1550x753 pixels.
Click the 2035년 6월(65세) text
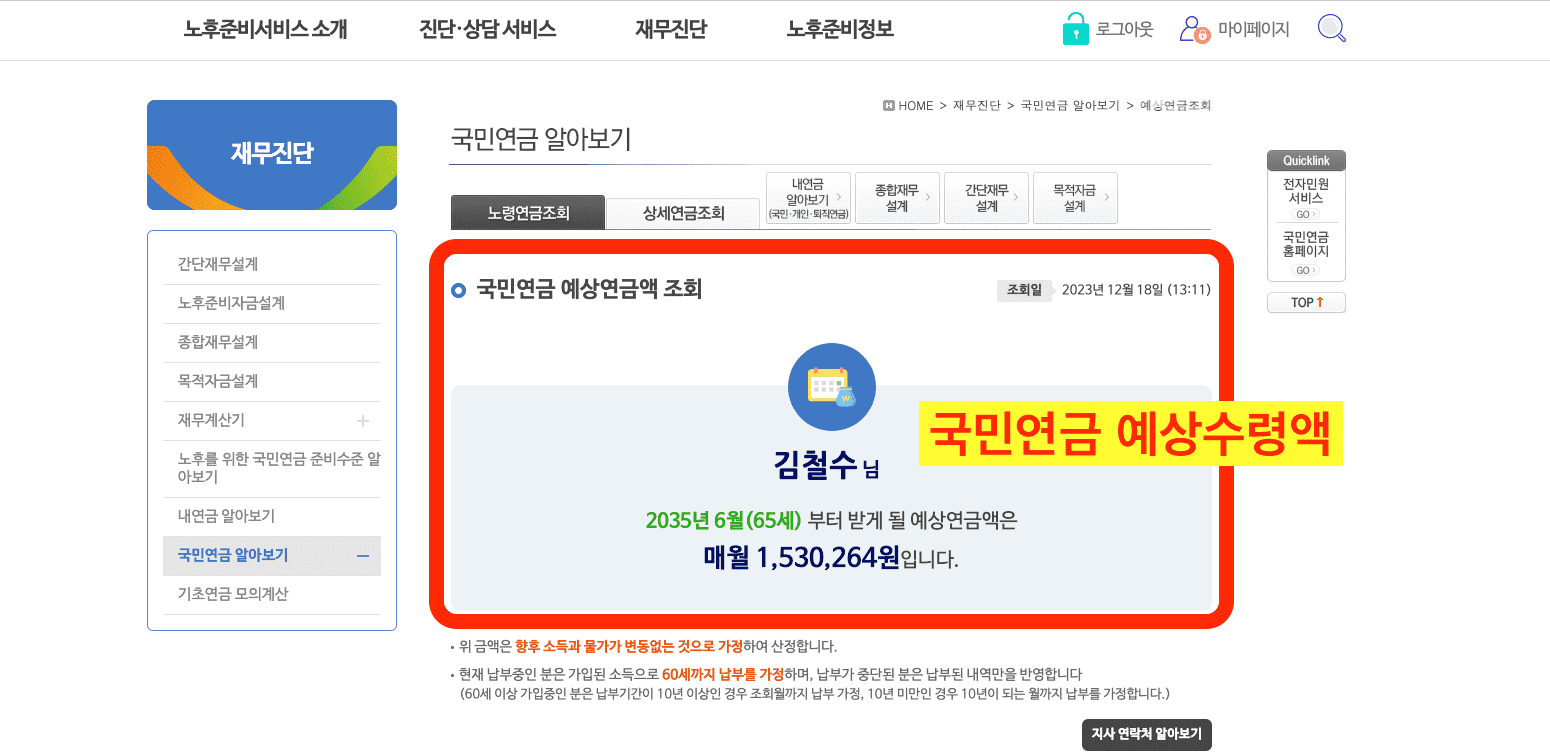click(724, 520)
